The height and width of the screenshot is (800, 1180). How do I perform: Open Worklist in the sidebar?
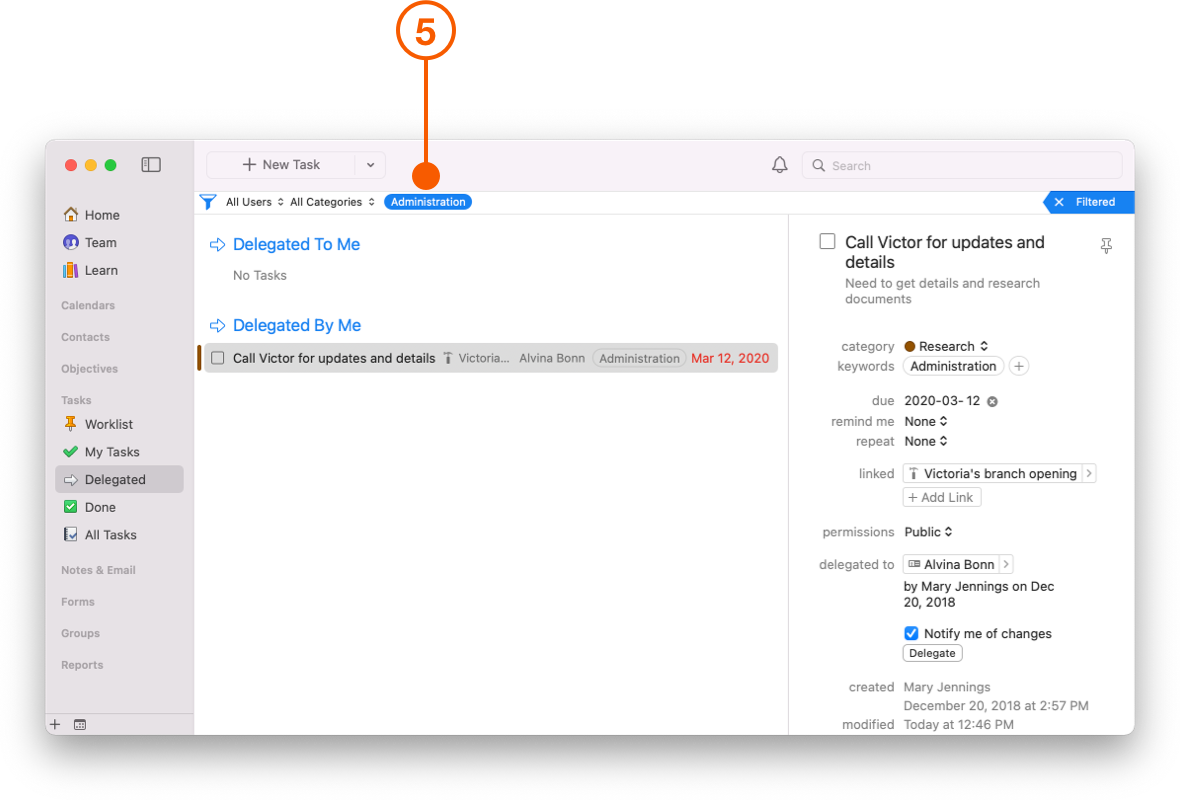[x=108, y=424]
